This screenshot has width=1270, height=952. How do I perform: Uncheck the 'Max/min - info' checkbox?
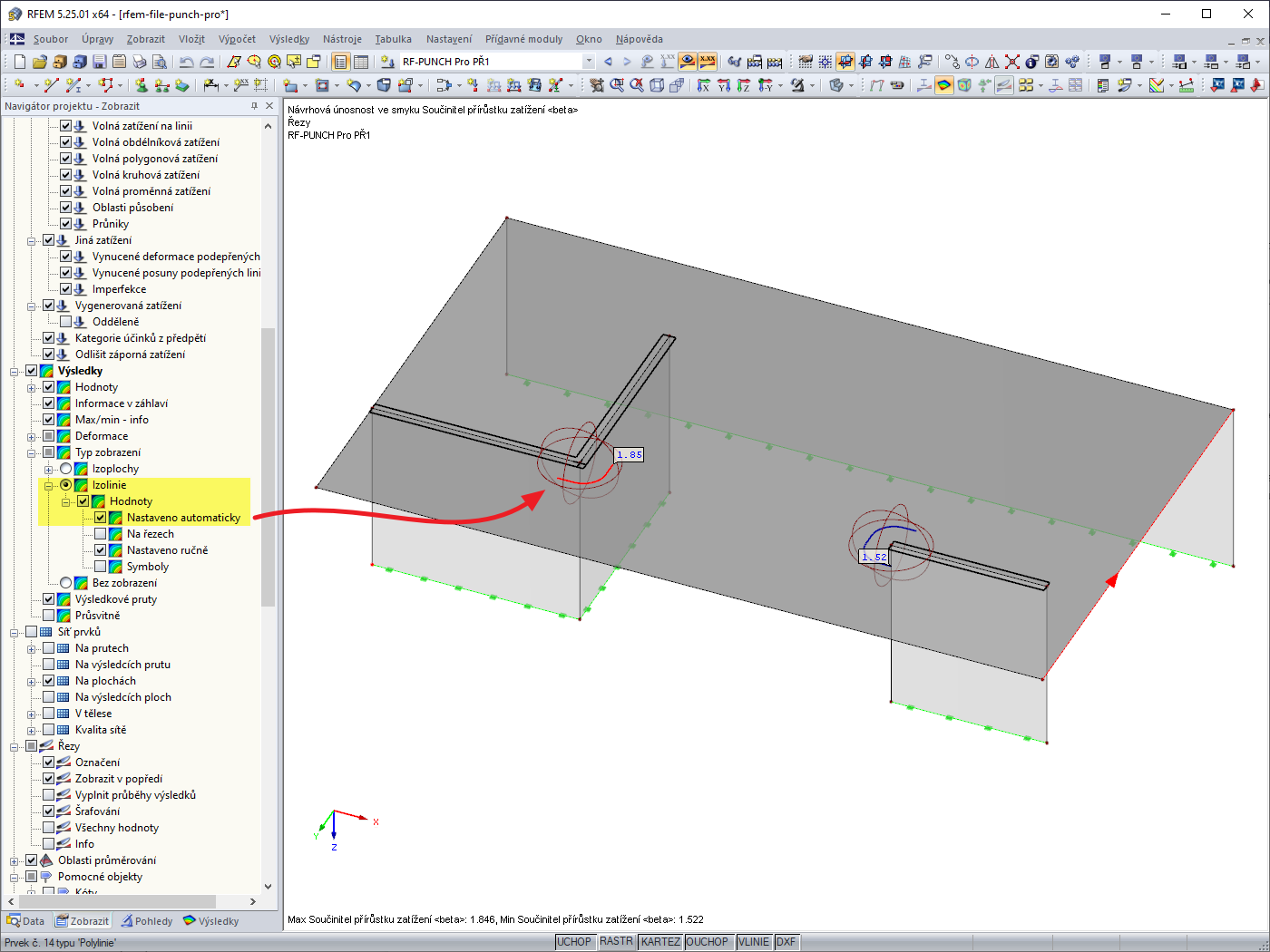point(49,420)
